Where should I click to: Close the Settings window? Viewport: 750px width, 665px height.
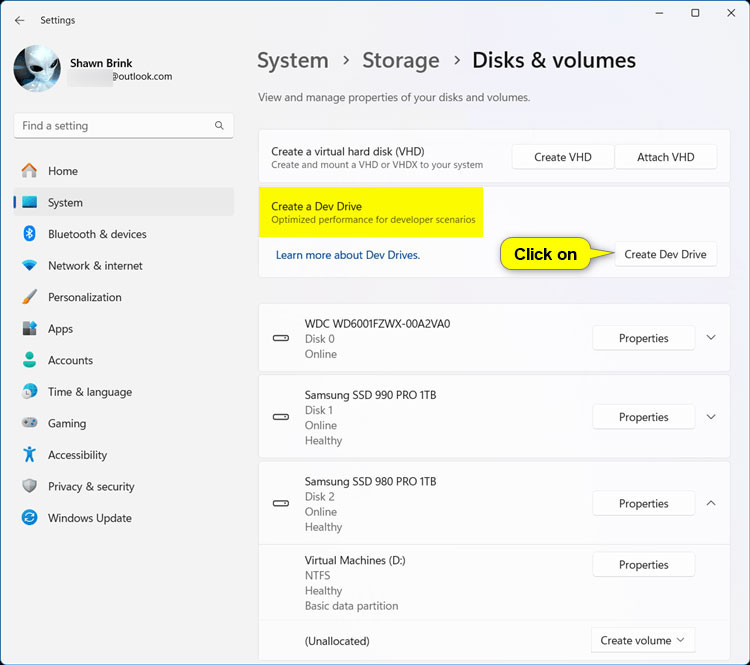coord(731,13)
